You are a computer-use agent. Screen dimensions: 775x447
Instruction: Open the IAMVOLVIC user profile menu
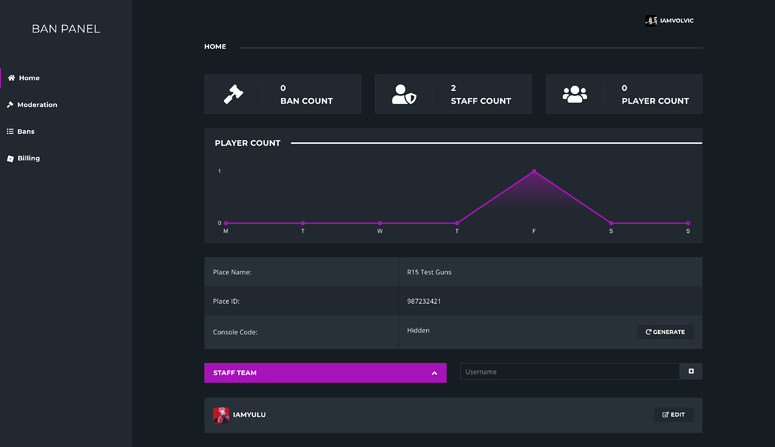(669, 20)
